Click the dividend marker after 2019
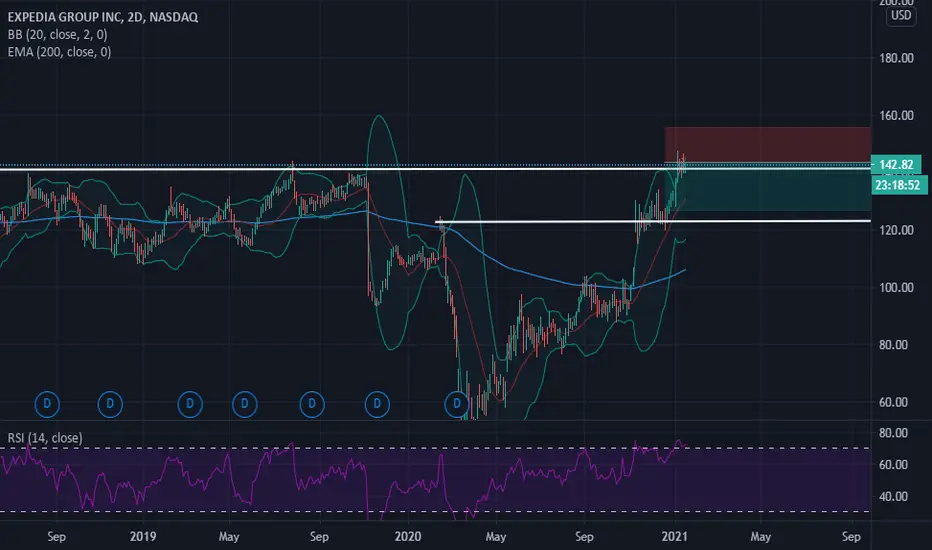 tap(190, 404)
